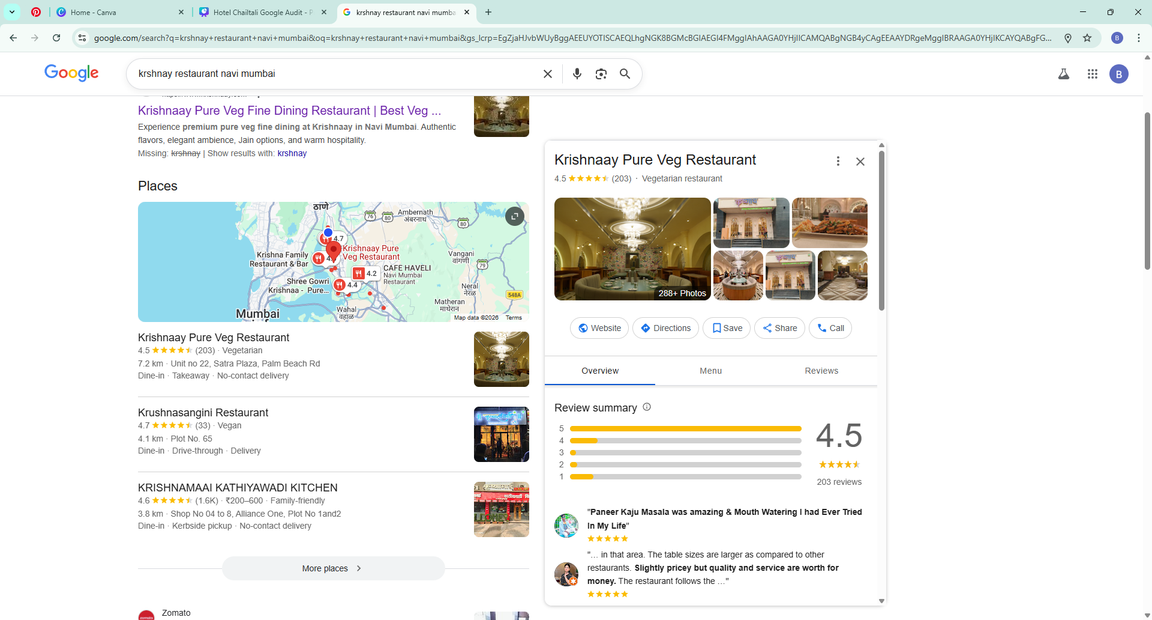Expand the map to full view

514,216
